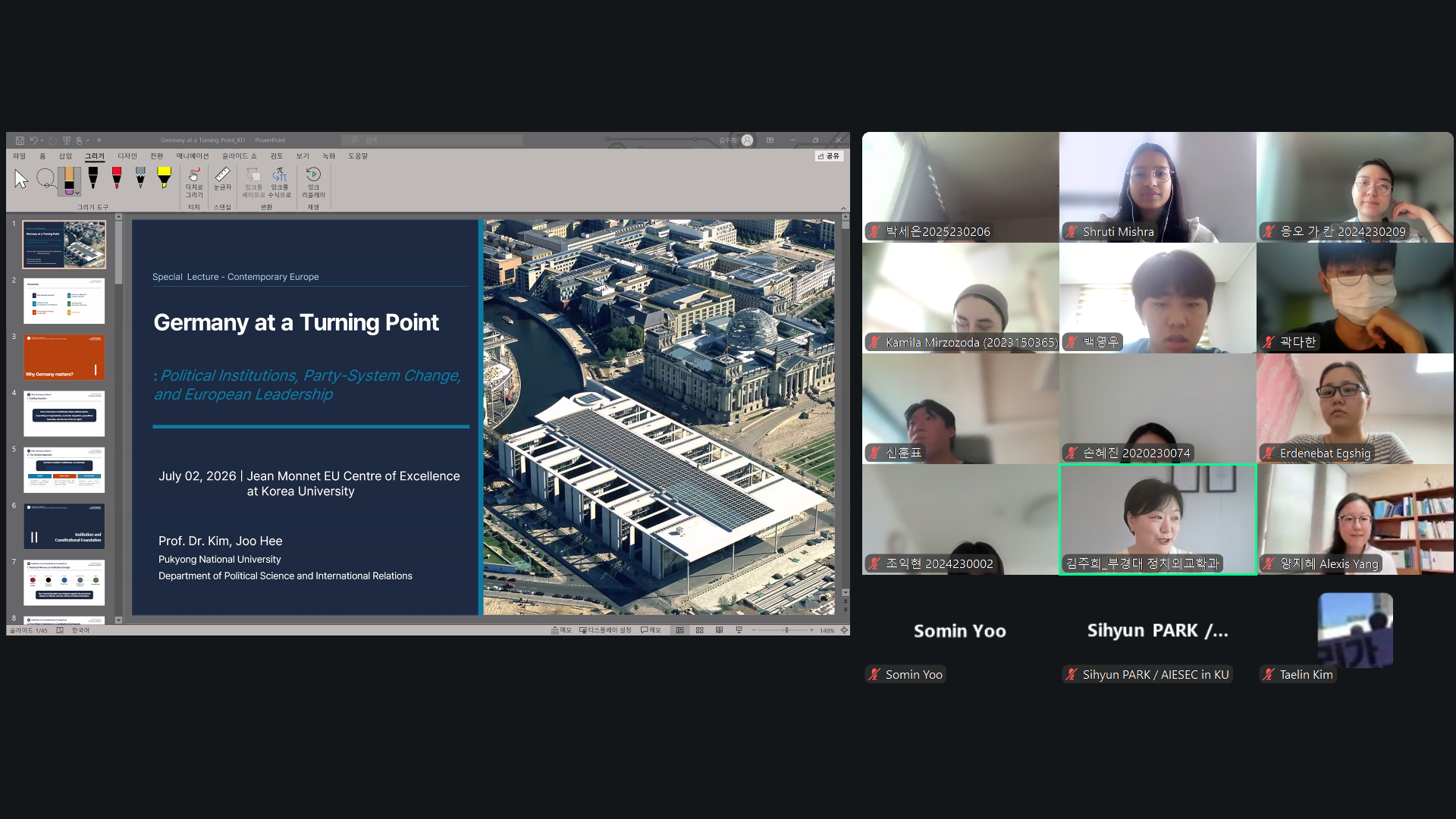
Task: Click the 공유 (Share) button
Action: pos(829,156)
